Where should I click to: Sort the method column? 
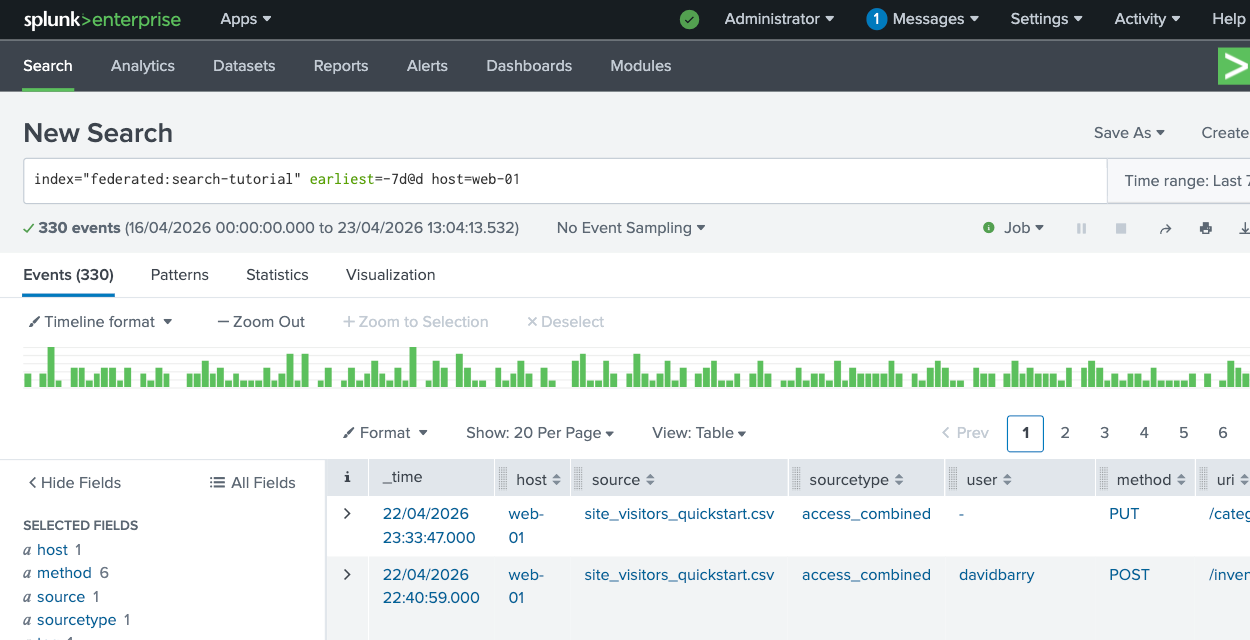(1181, 480)
